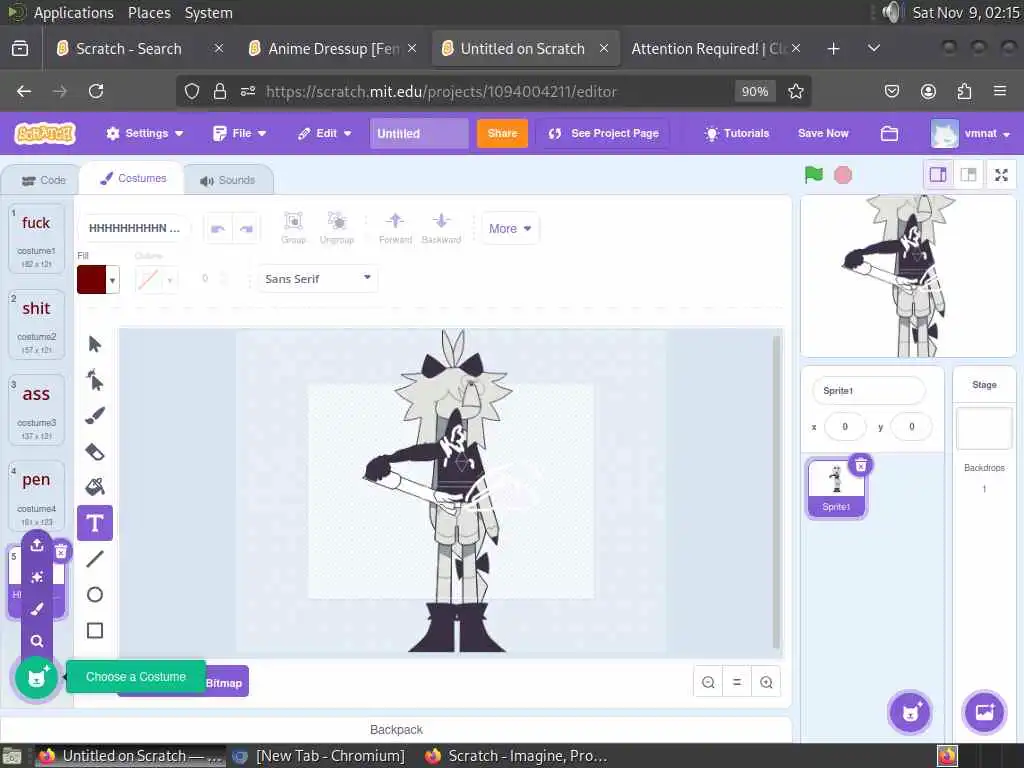The width and height of the screenshot is (1024, 768).
Task: Switch to large stage layout
Action: 968,175
